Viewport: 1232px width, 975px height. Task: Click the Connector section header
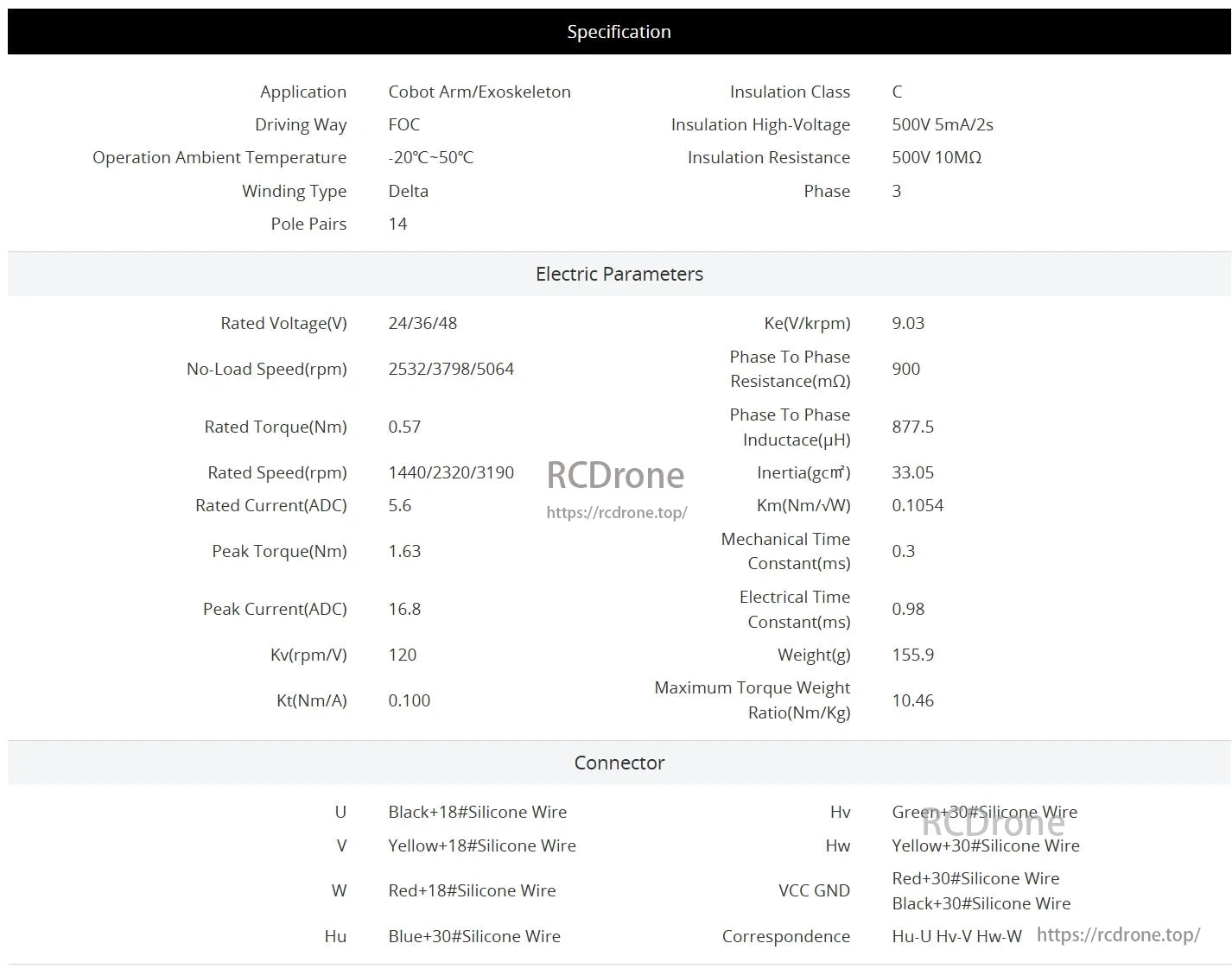click(619, 763)
